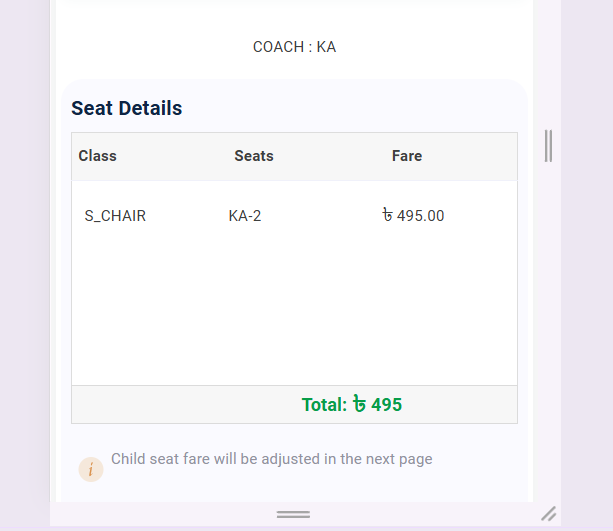Click the resize grip in bottom corner

click(x=548, y=513)
